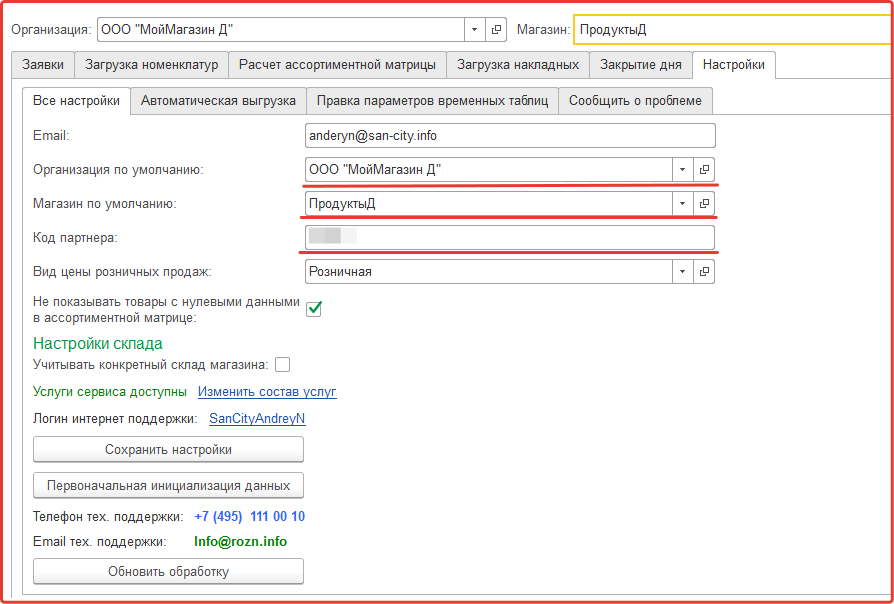Click the Вид цены розничных продаж field
Viewport: 894px width, 604px height.
(x=489, y=271)
